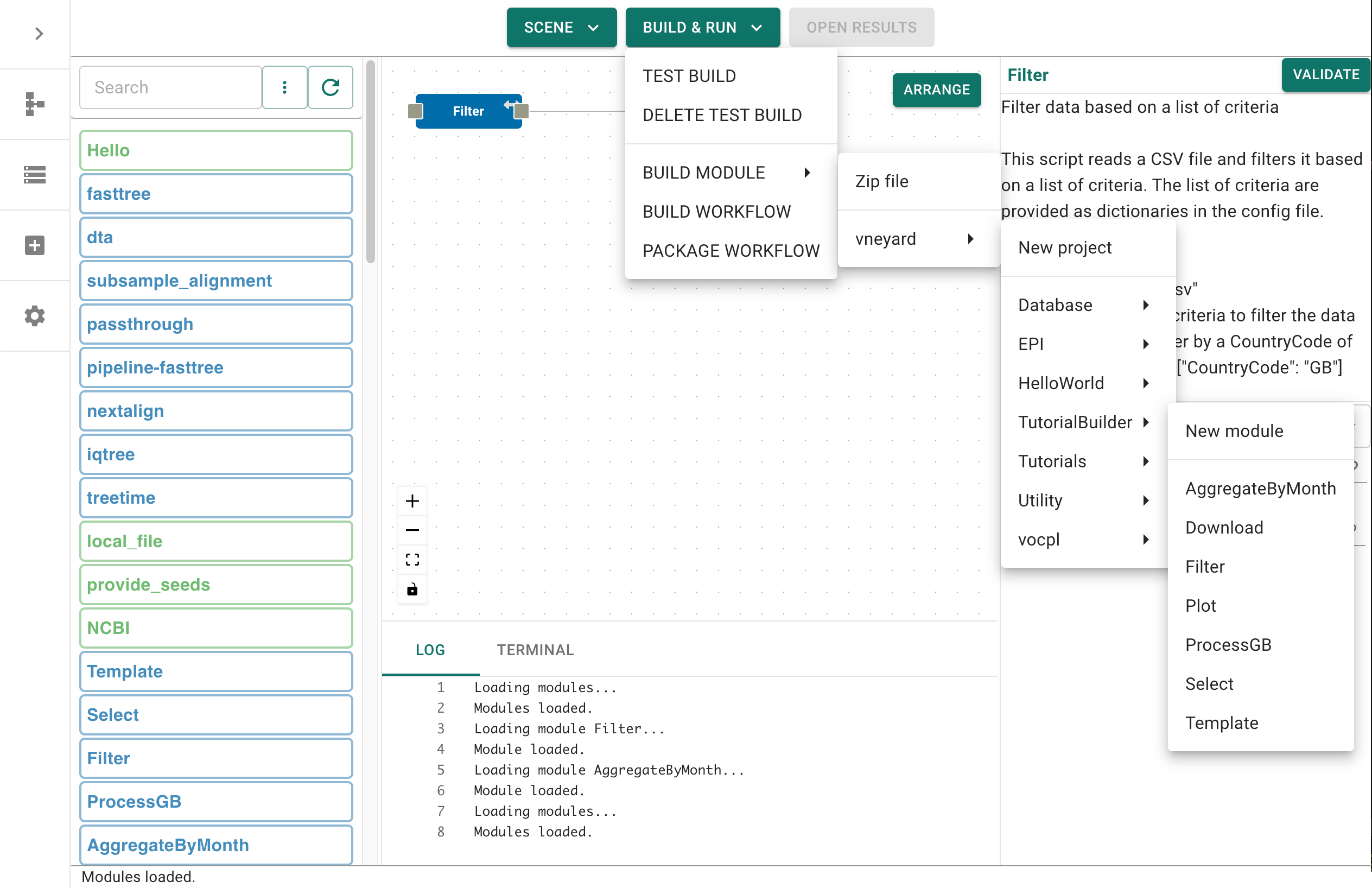Choose DELETE TEST BUILD

coord(731,115)
